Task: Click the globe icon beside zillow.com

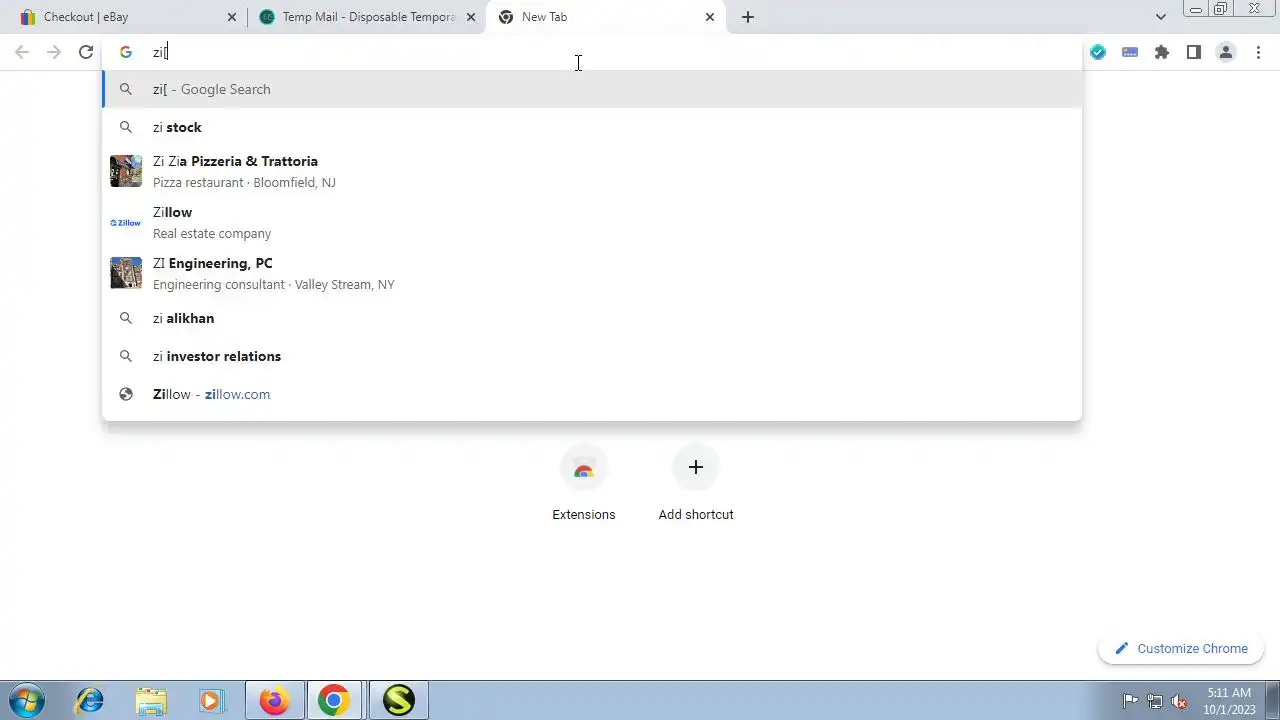Action: point(126,394)
